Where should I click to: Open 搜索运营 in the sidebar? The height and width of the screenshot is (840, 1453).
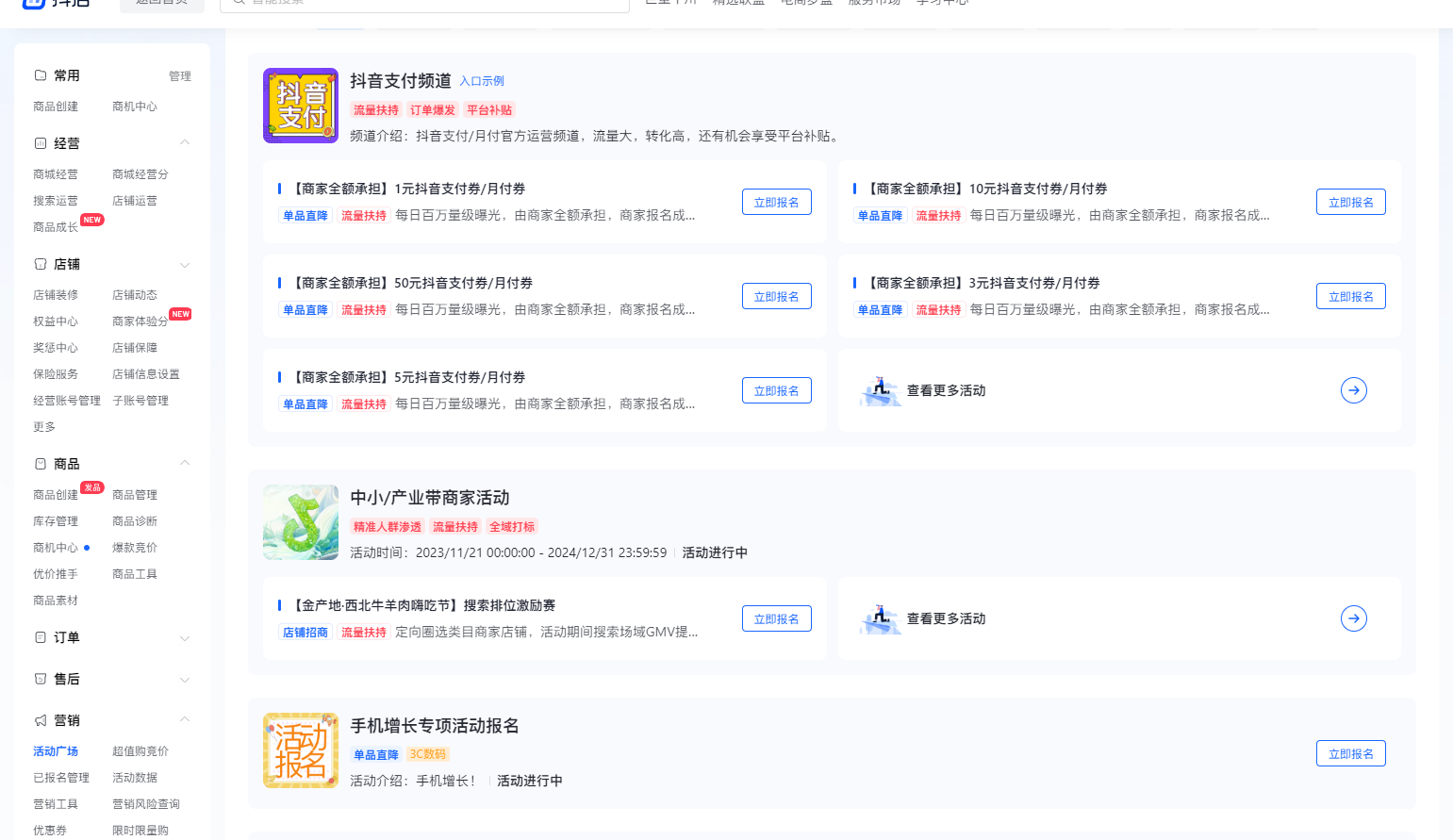[x=56, y=201]
